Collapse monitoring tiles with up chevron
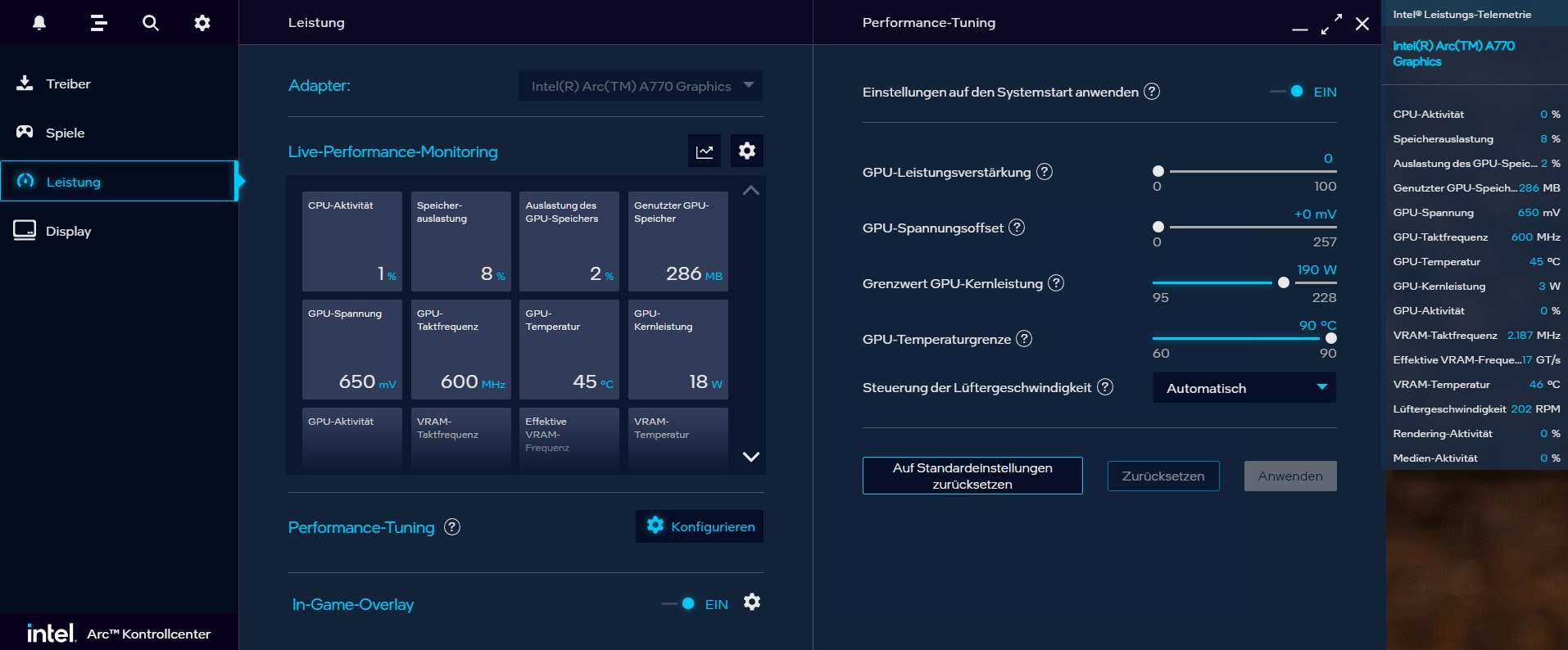 [750, 191]
